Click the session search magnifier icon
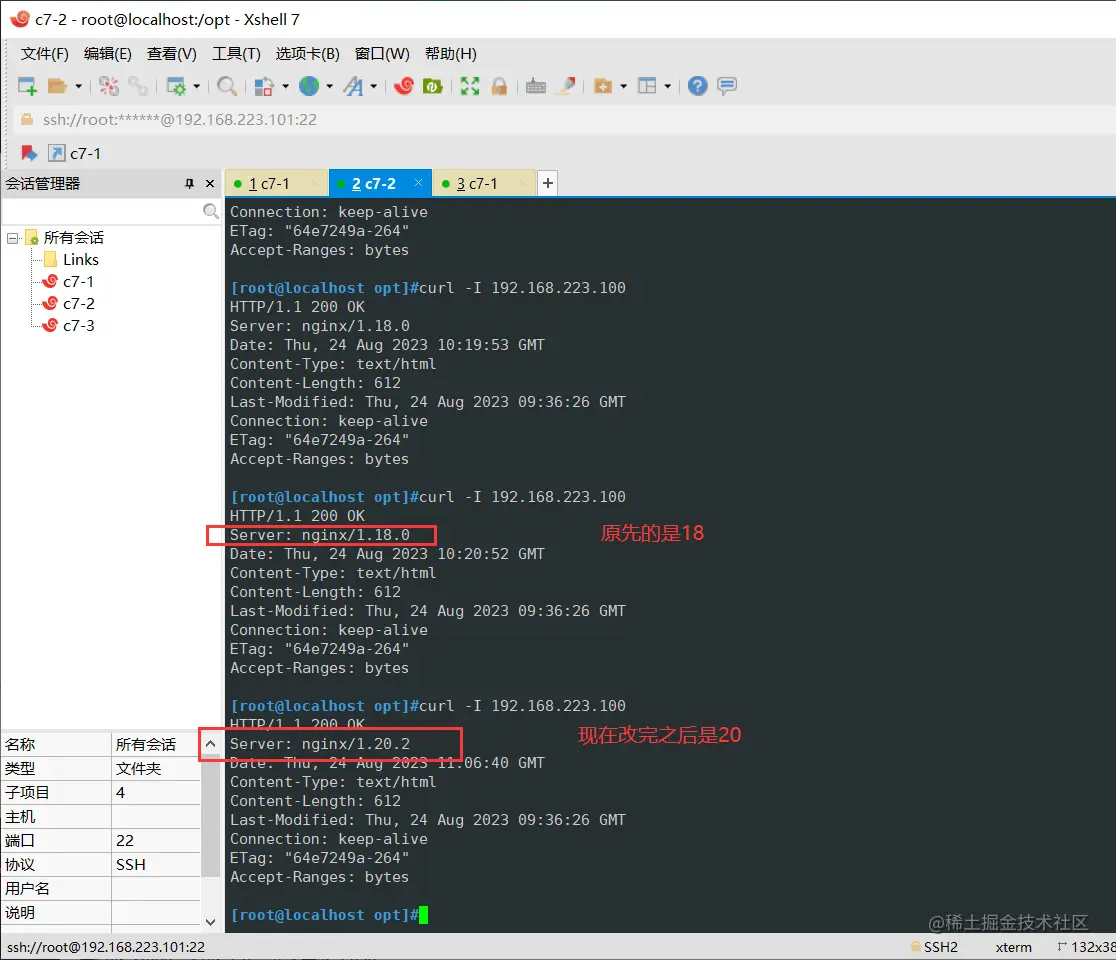 [211, 211]
